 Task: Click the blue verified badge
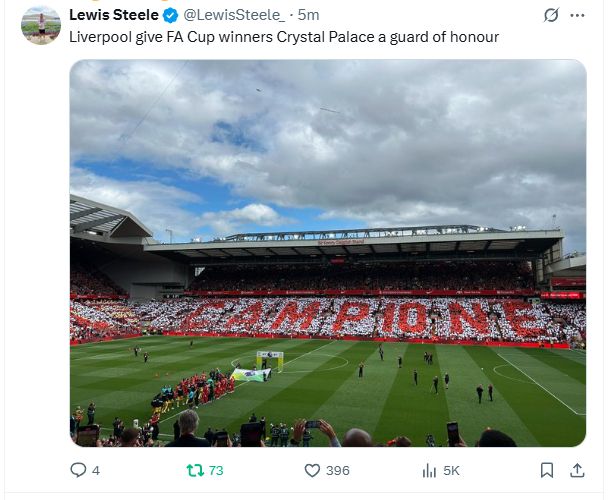tap(171, 15)
